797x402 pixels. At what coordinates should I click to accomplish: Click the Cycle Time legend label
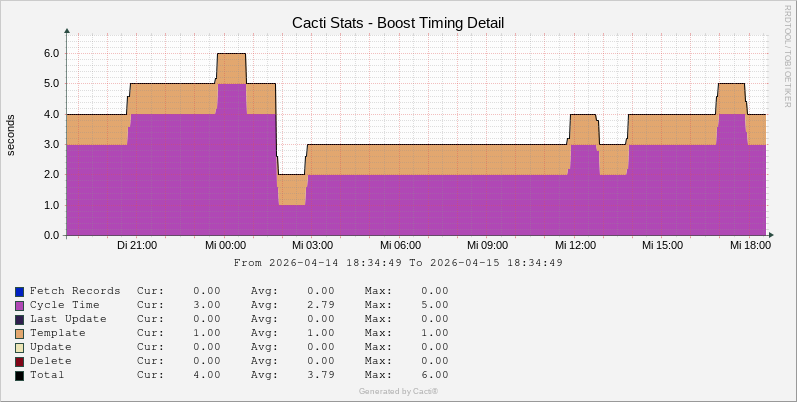coord(65,305)
